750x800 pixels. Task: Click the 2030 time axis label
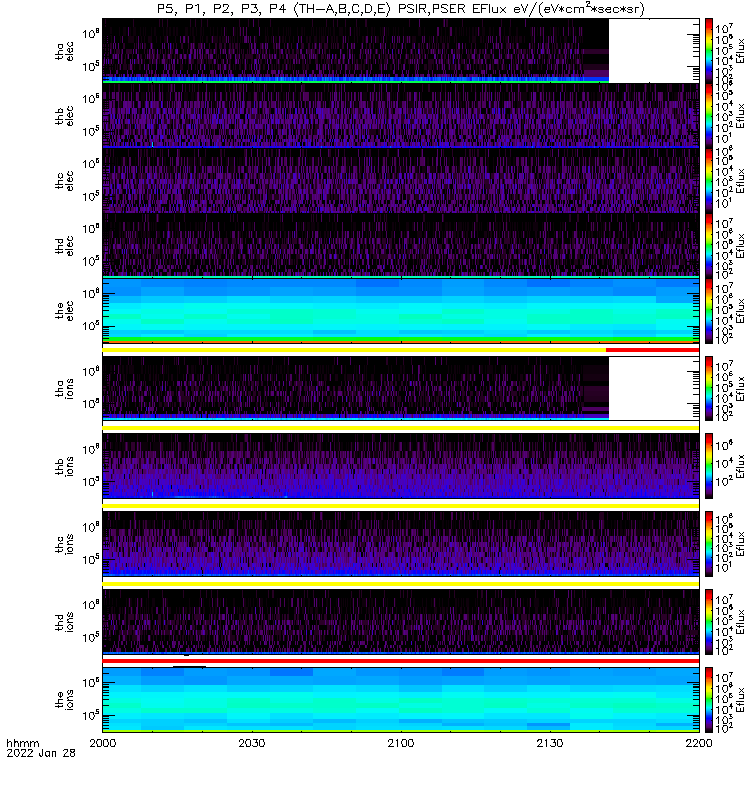252,743
